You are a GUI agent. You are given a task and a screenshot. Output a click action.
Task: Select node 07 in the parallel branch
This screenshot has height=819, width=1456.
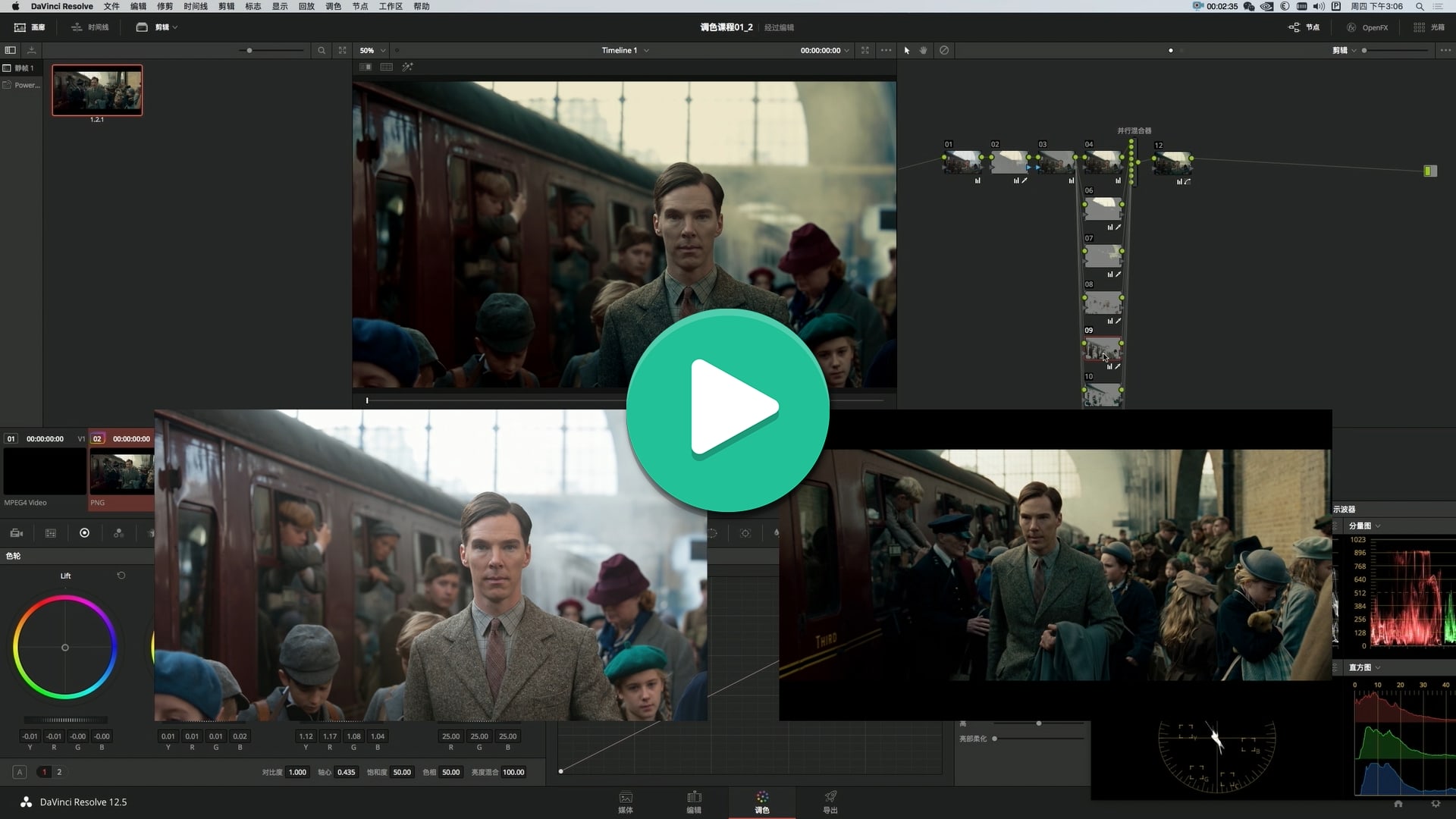tap(1103, 256)
